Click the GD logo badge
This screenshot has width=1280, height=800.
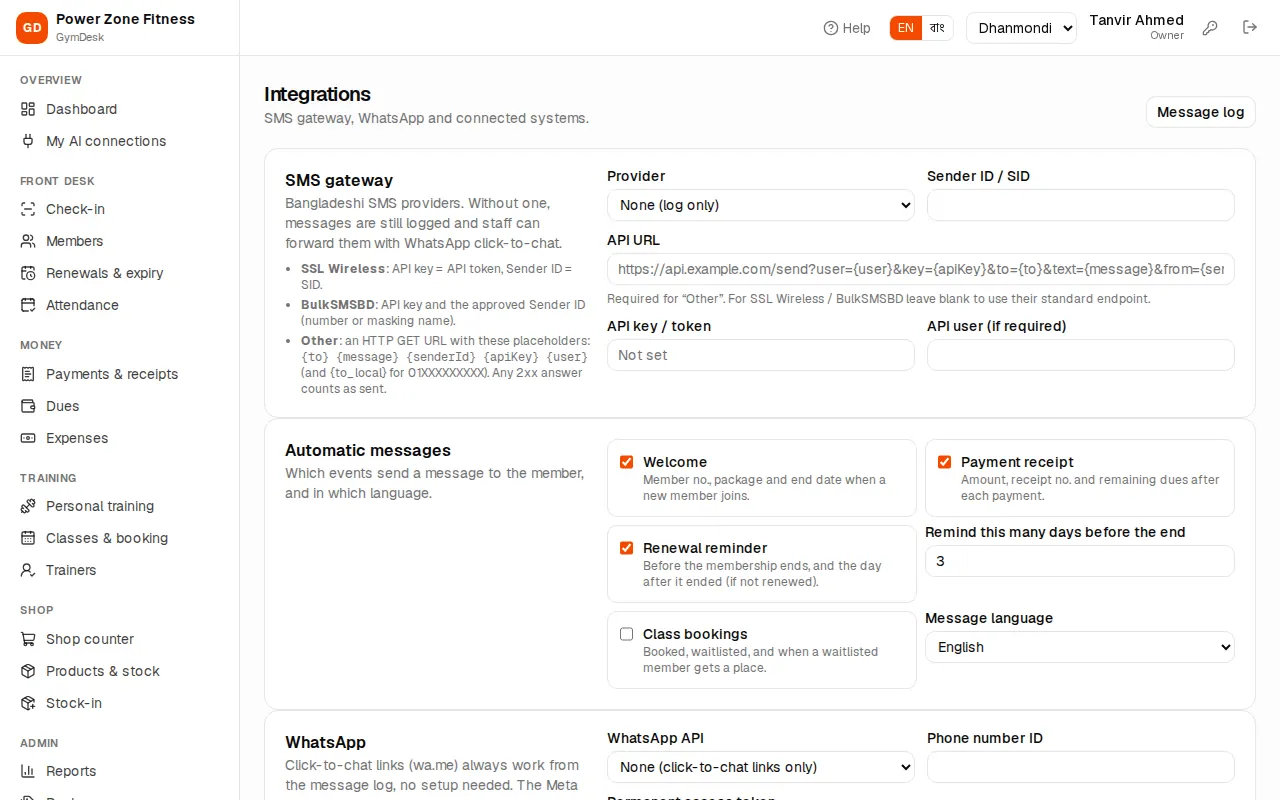click(32, 28)
